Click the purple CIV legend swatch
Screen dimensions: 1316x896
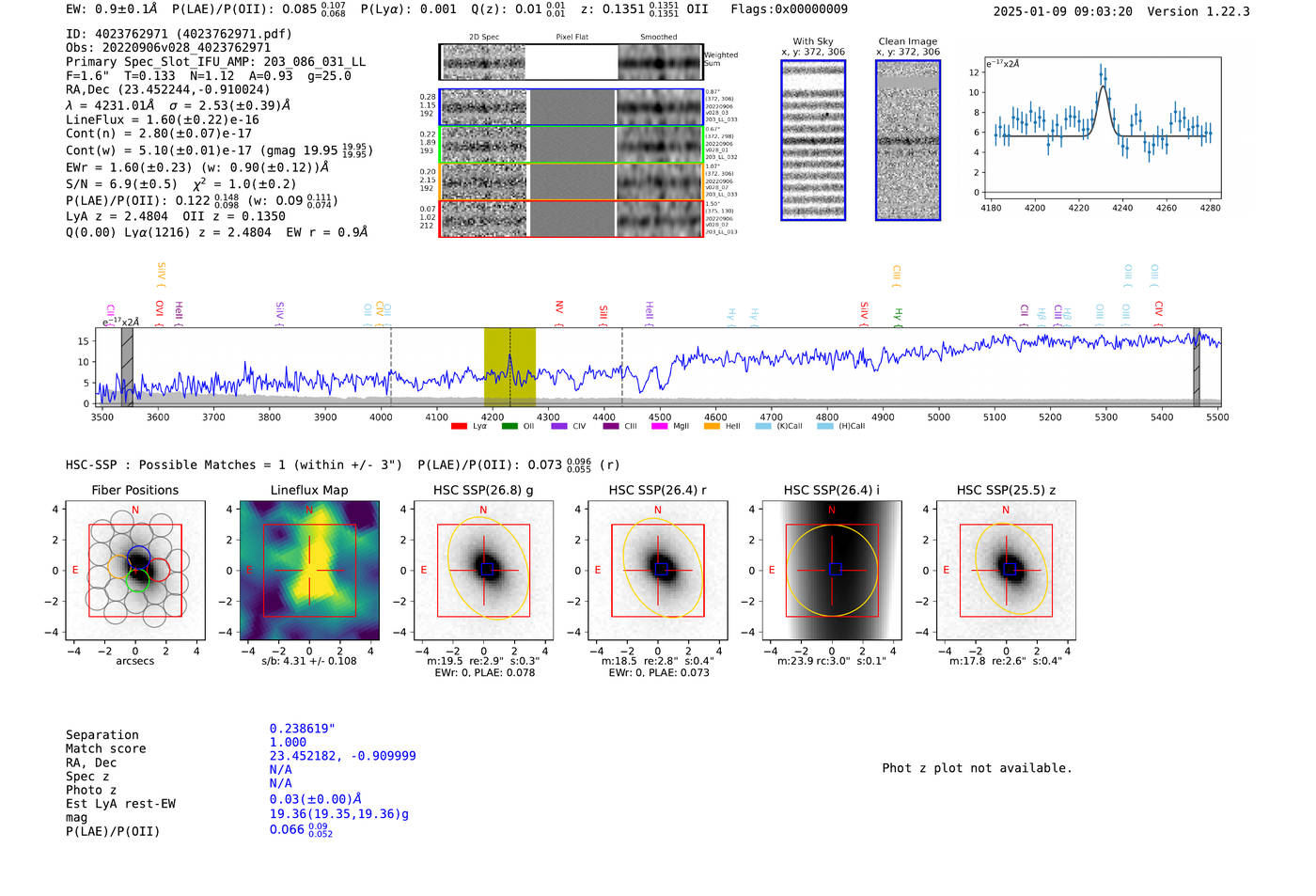(559, 426)
